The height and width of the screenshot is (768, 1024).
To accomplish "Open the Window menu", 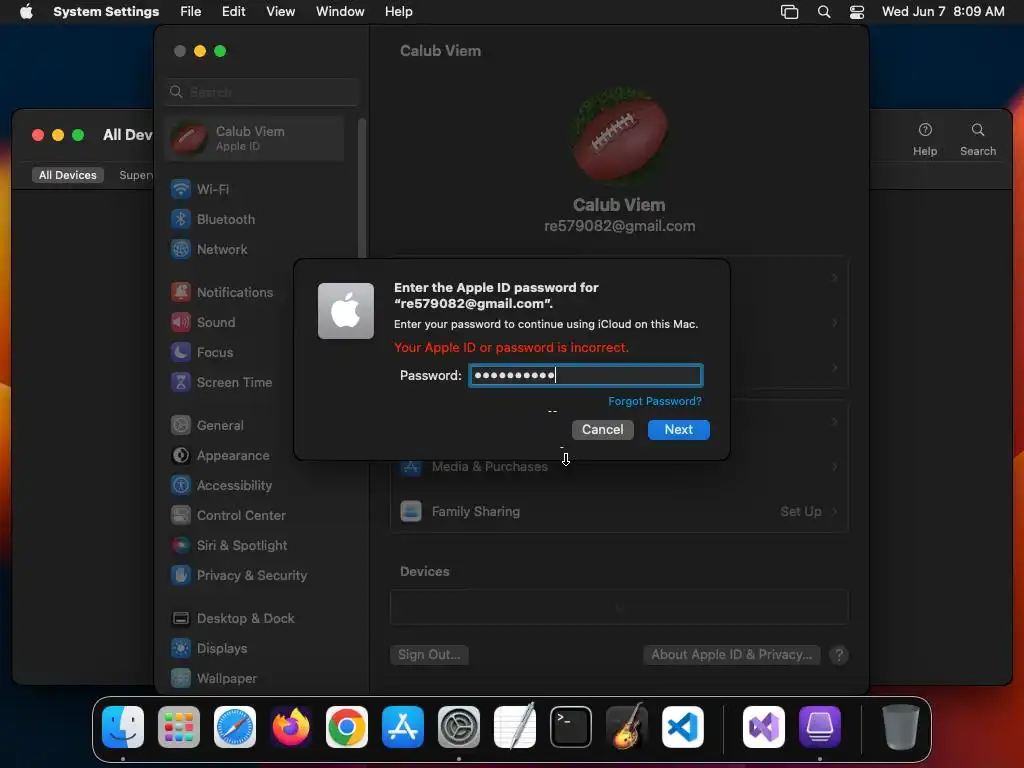I will (x=340, y=12).
